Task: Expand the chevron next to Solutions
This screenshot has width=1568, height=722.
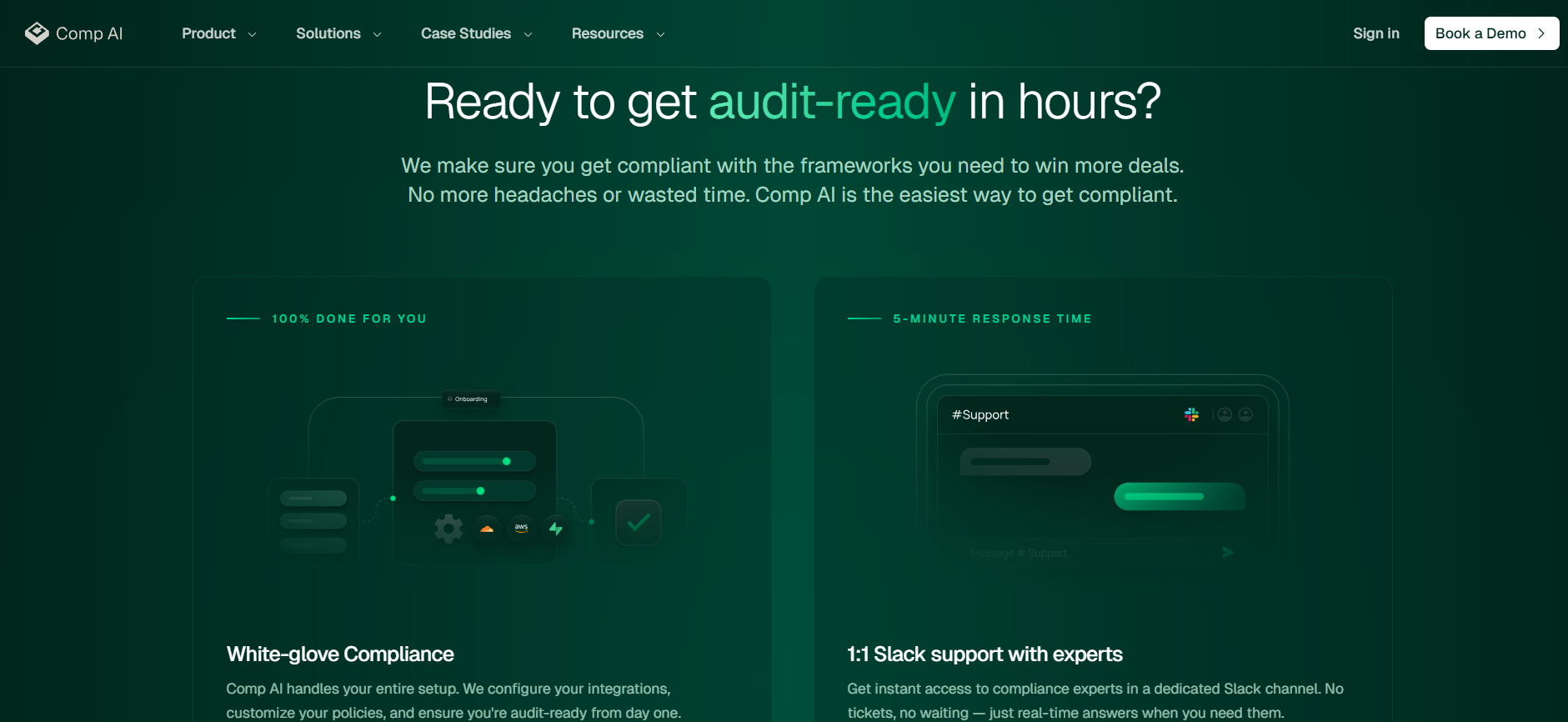Action: pyautogui.click(x=377, y=34)
